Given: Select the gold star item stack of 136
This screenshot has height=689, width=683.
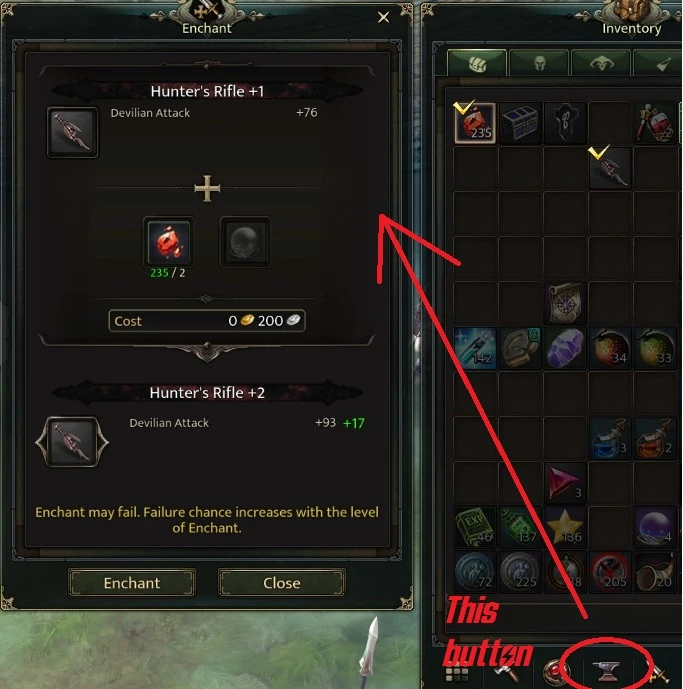Looking at the screenshot, I should 565,526.
